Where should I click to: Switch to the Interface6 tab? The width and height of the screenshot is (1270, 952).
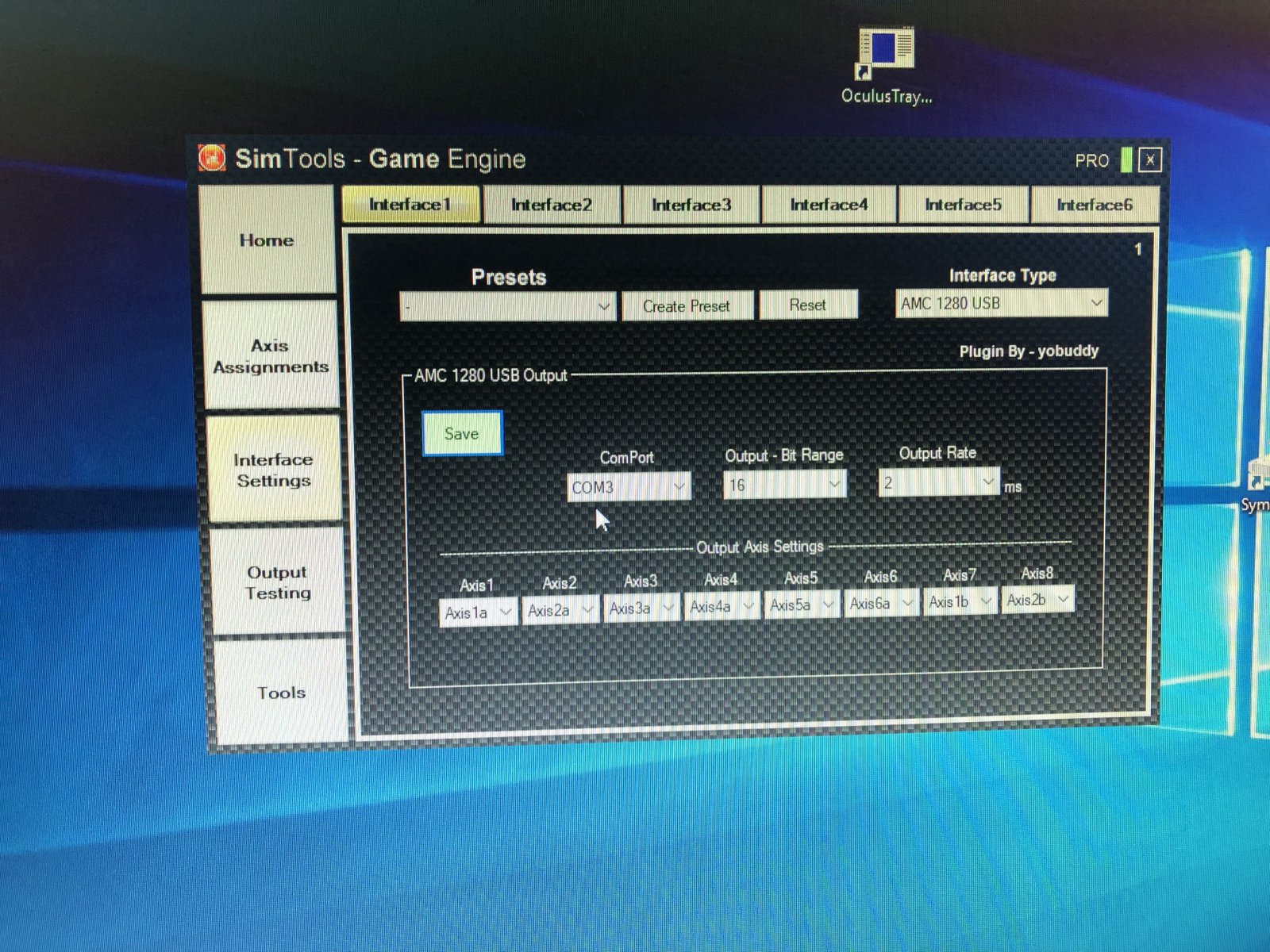(x=1094, y=205)
